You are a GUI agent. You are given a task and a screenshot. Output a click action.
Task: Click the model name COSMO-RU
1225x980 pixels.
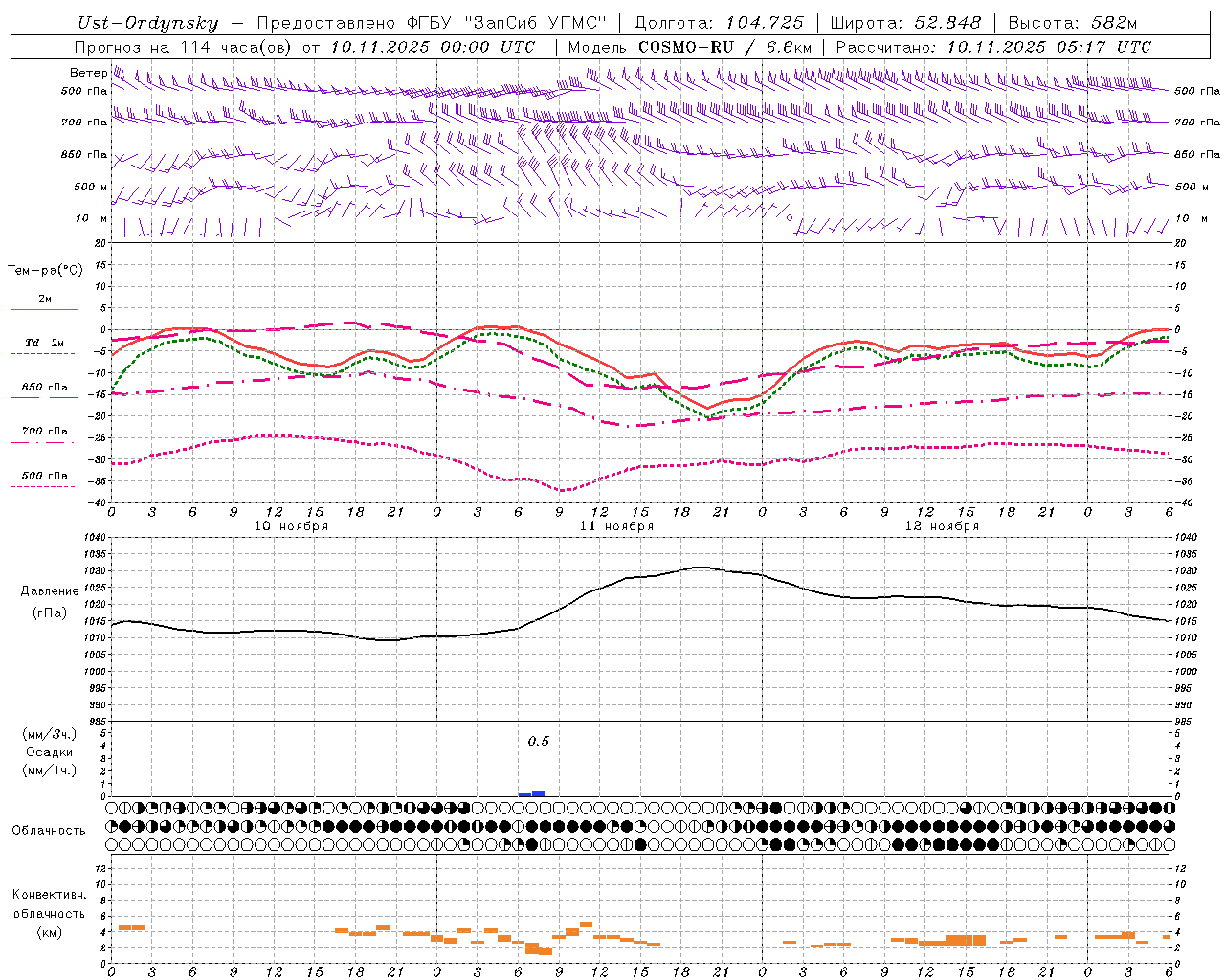[686, 47]
